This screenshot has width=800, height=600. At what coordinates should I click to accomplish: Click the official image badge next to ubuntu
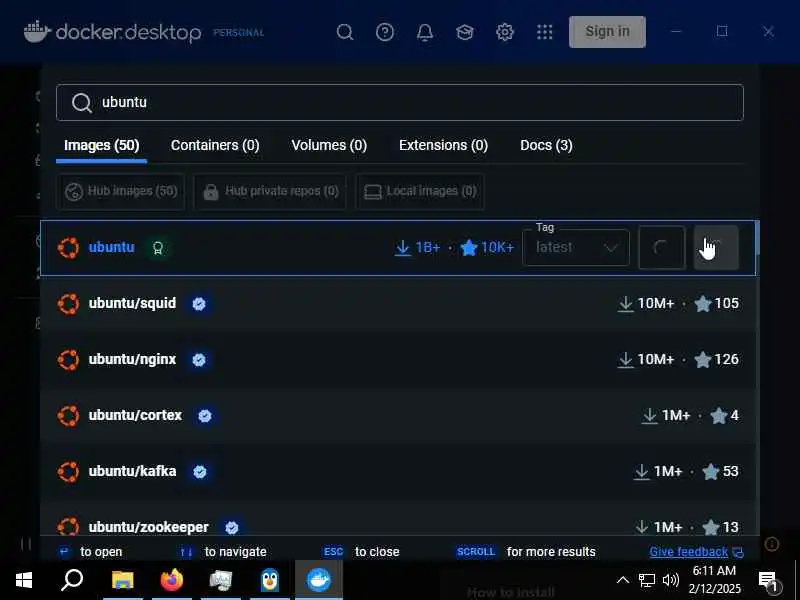(x=158, y=248)
